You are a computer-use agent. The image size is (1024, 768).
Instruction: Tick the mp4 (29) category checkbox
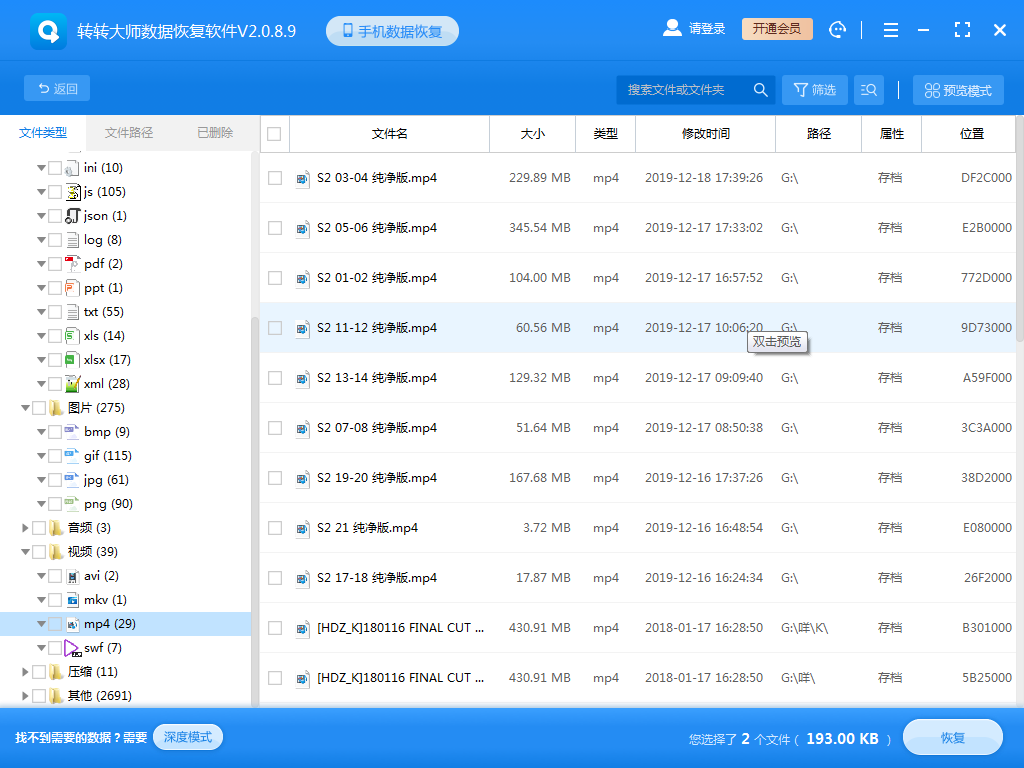pyautogui.click(x=56, y=624)
